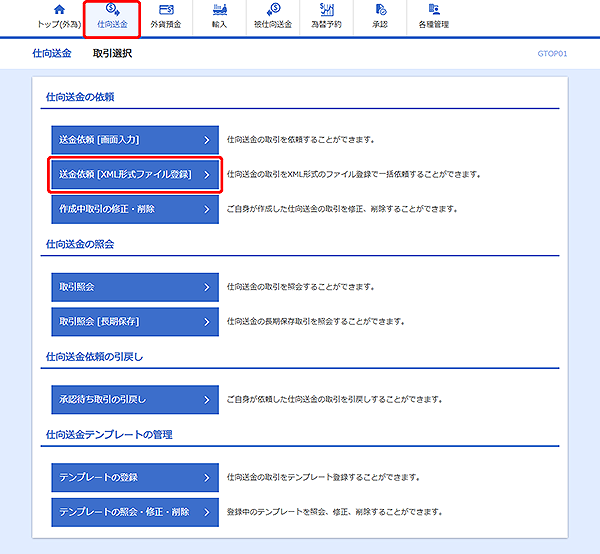The height and width of the screenshot is (554, 600).
Task: Open the 仕向送金 tab
Action: 112,18
